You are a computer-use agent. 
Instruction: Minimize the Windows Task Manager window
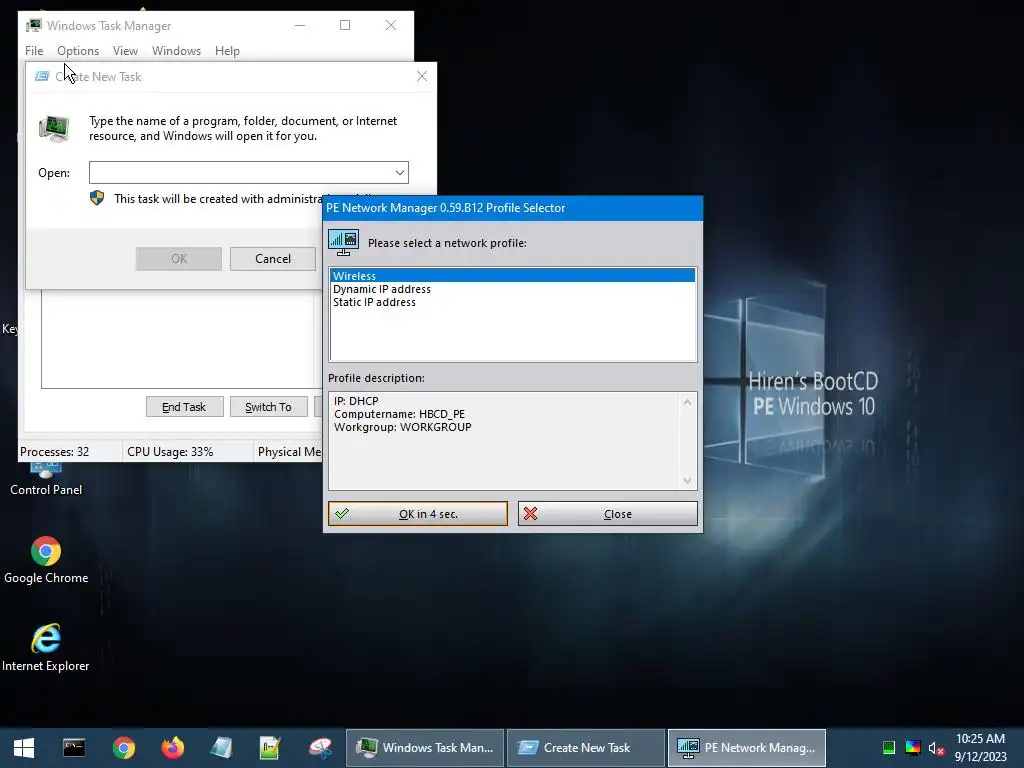click(x=300, y=25)
